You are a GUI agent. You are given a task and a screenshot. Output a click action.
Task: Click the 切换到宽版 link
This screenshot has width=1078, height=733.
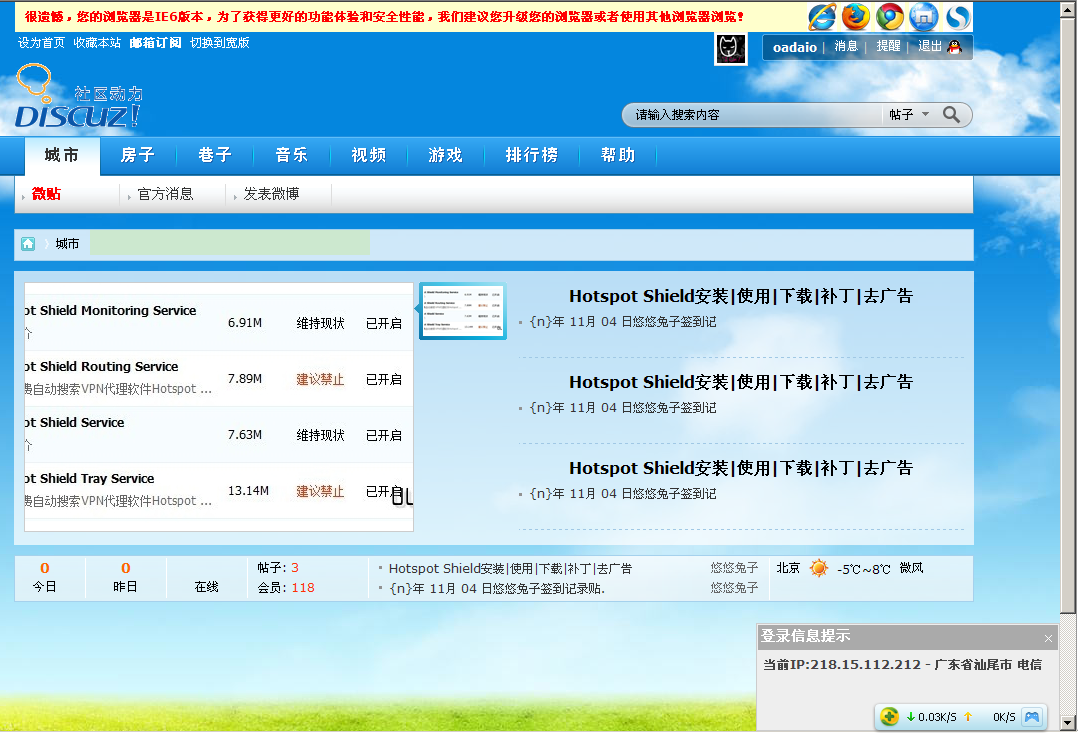coord(220,43)
